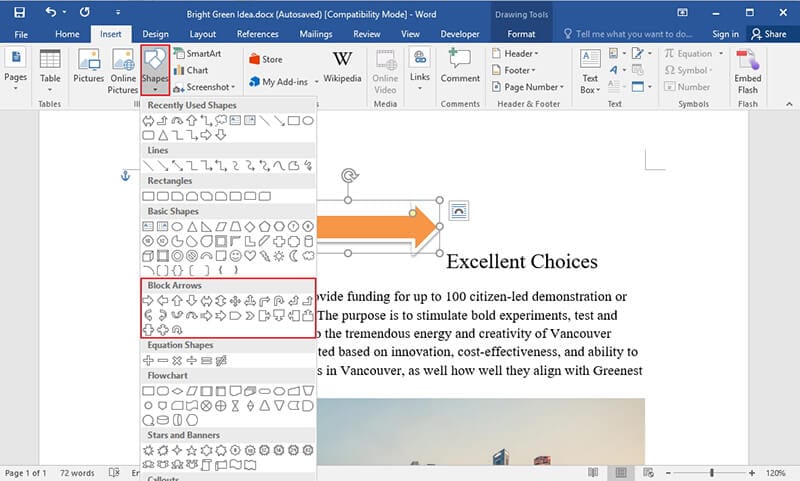Choose the first right arrow under Block Arrows
Viewport: 800px width, 481px height.
(x=149, y=301)
